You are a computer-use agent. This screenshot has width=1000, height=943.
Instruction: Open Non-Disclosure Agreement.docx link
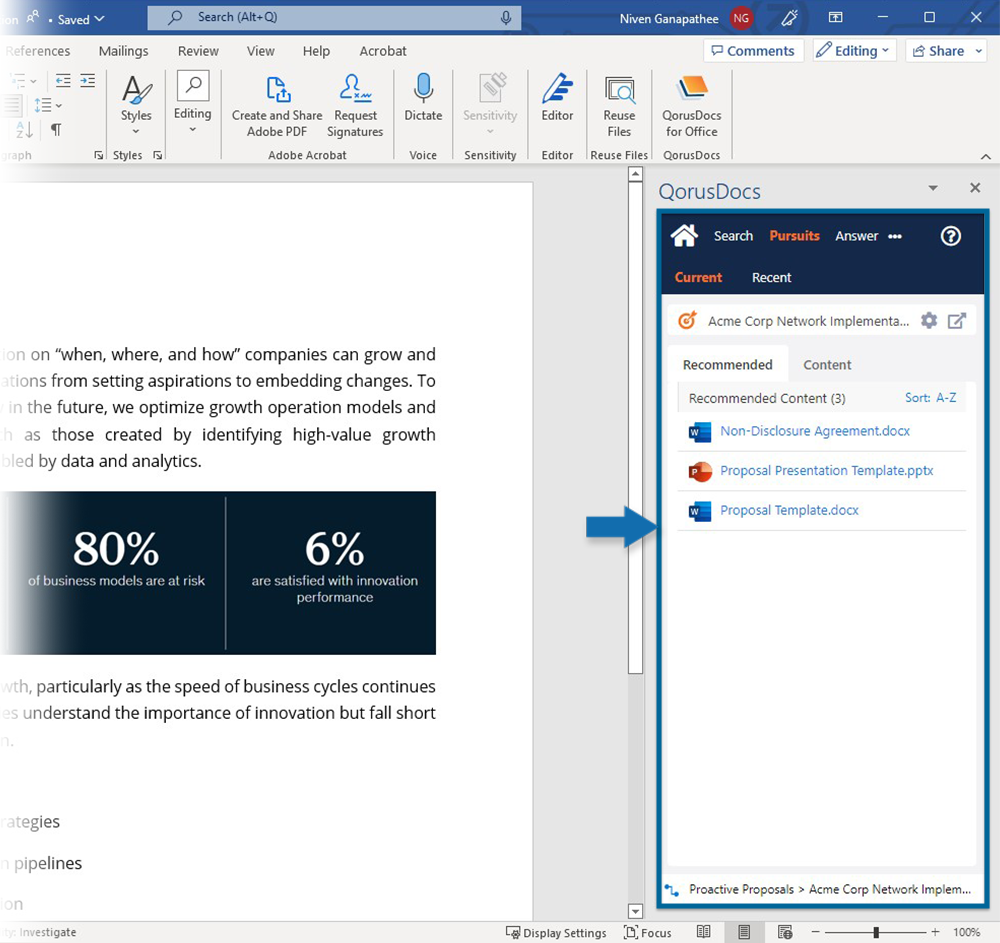[814, 431]
